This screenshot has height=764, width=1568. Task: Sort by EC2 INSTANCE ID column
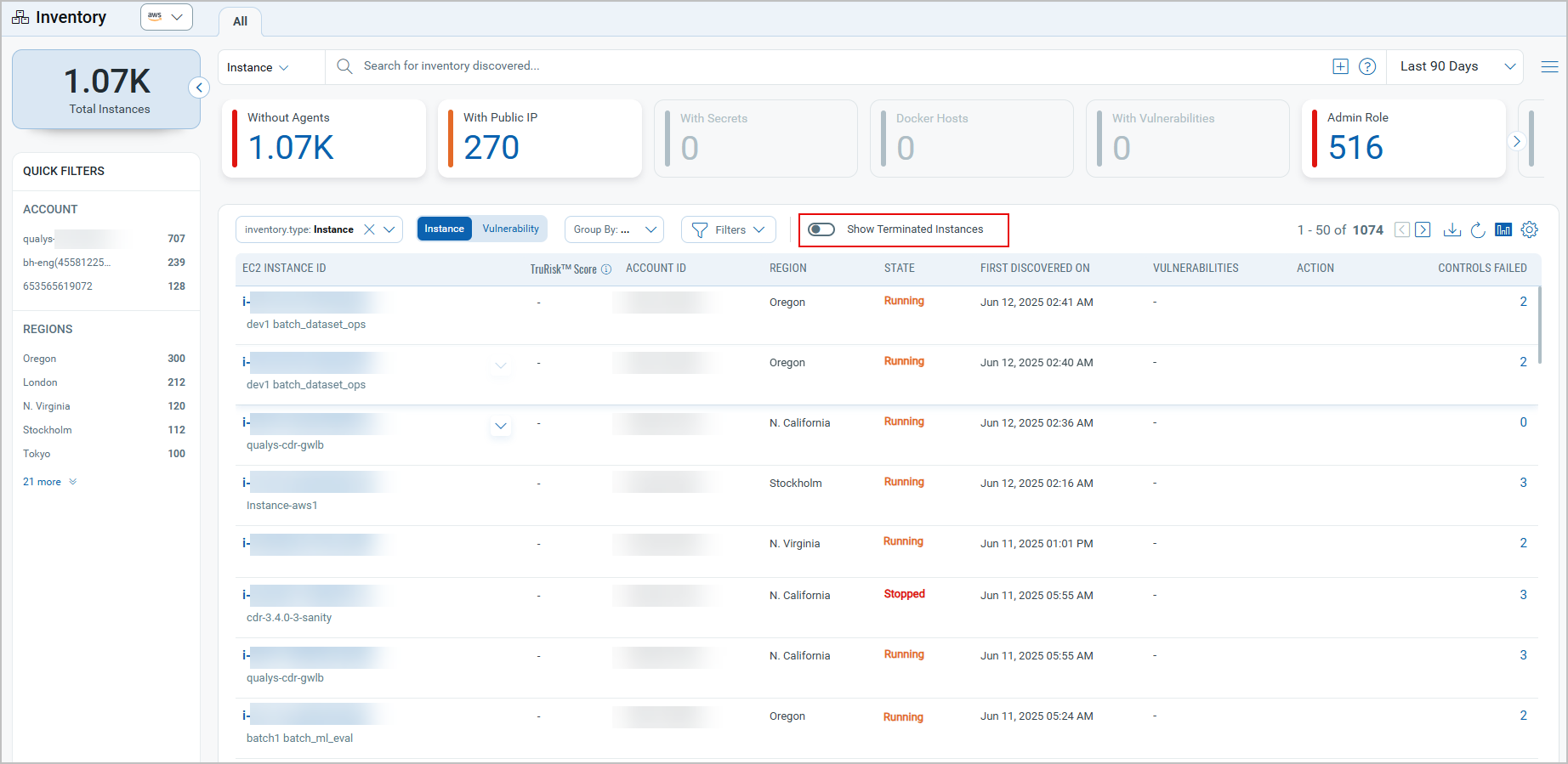click(284, 268)
